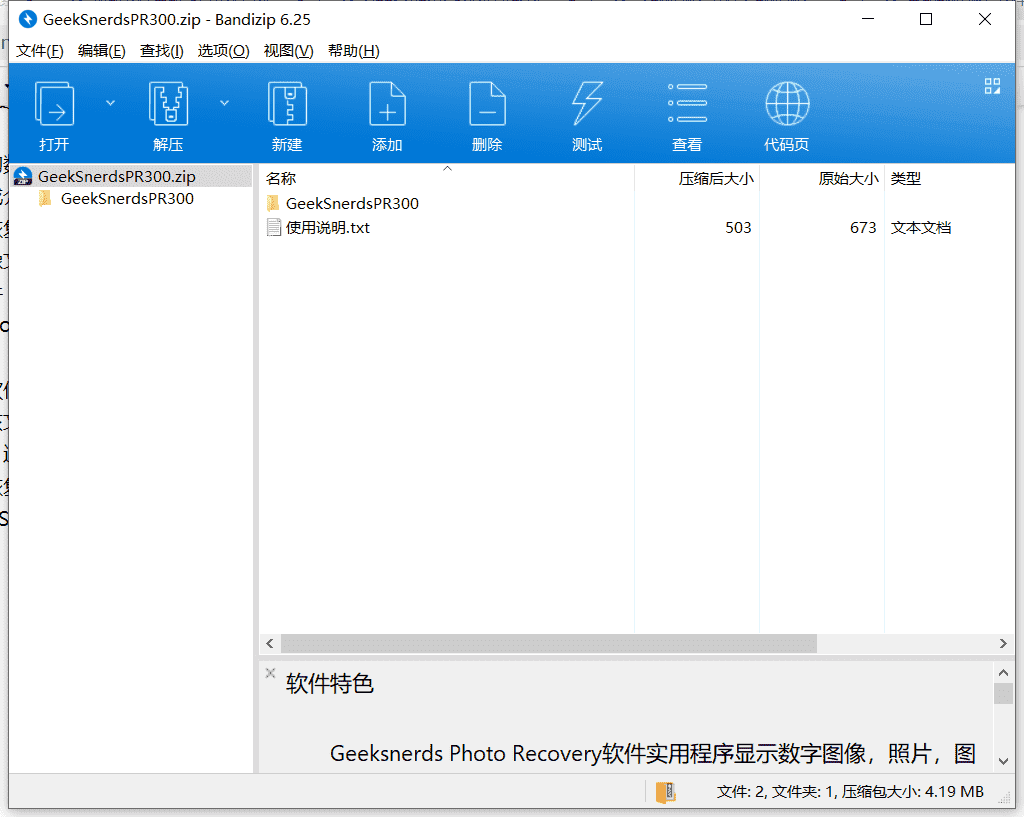The height and width of the screenshot is (817, 1024).
Task: Click the 软件特色 heading in preview
Action: click(329, 684)
